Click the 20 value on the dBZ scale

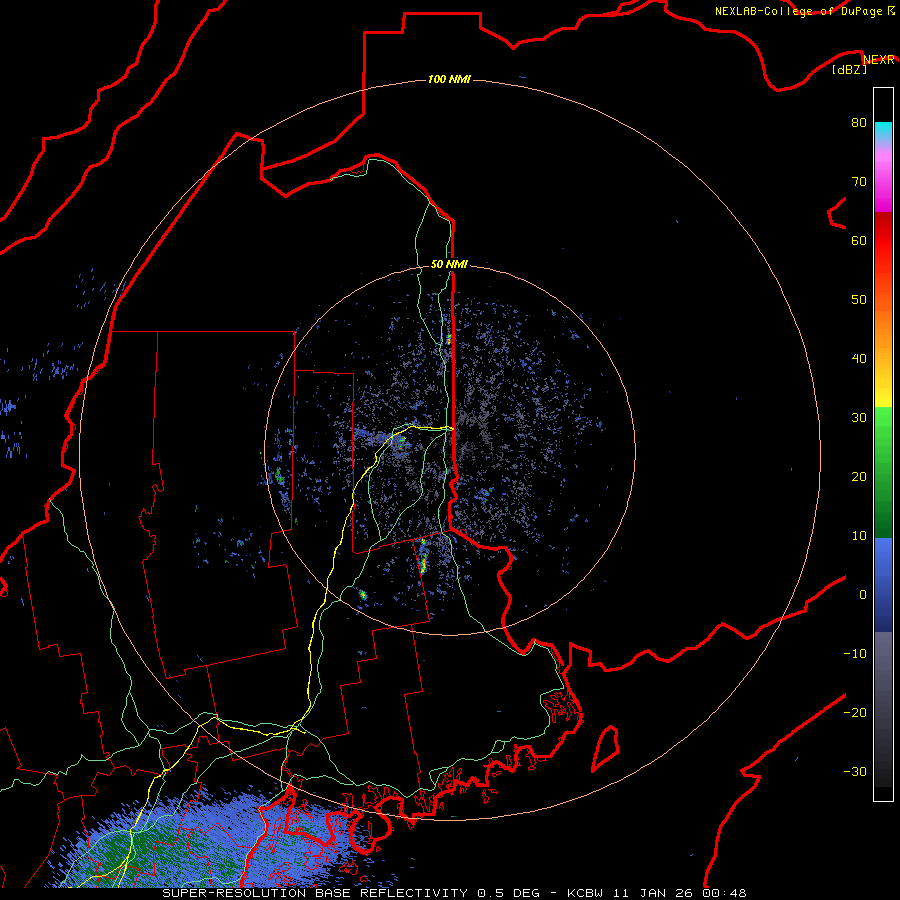(859, 476)
